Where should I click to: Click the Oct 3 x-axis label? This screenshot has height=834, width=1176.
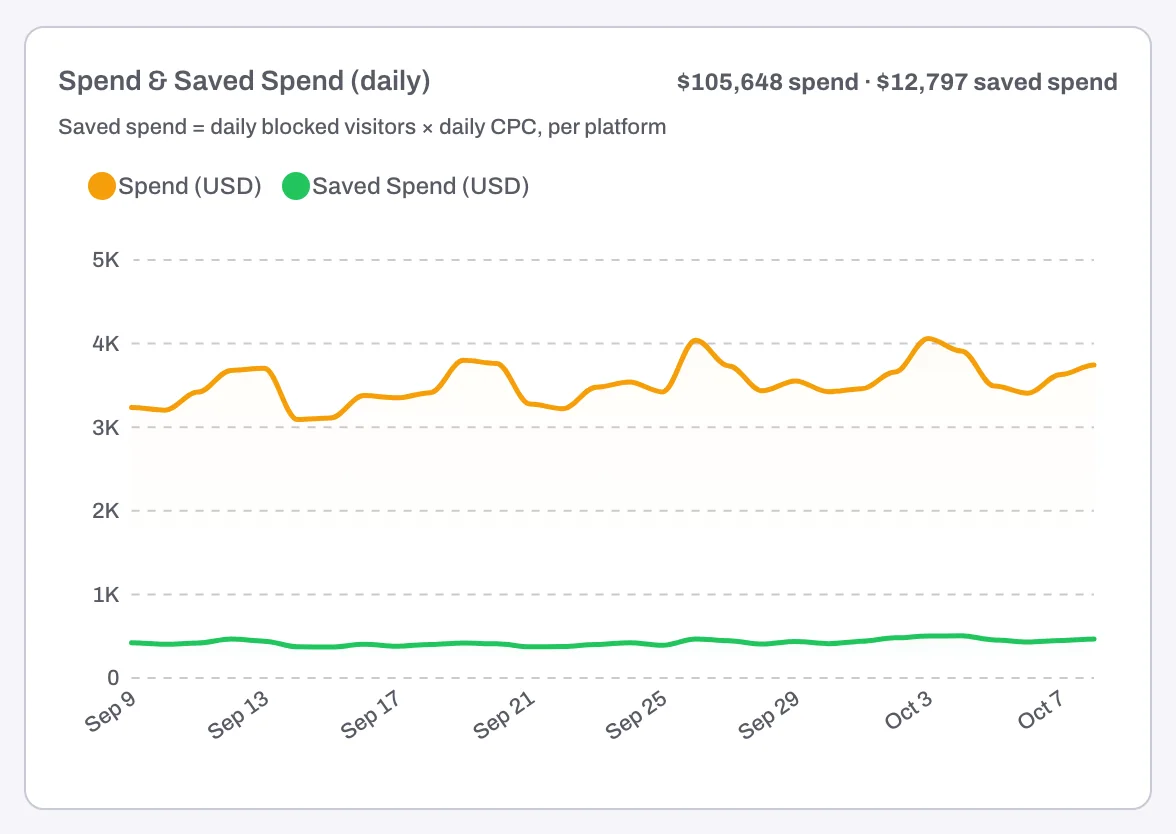point(908,710)
